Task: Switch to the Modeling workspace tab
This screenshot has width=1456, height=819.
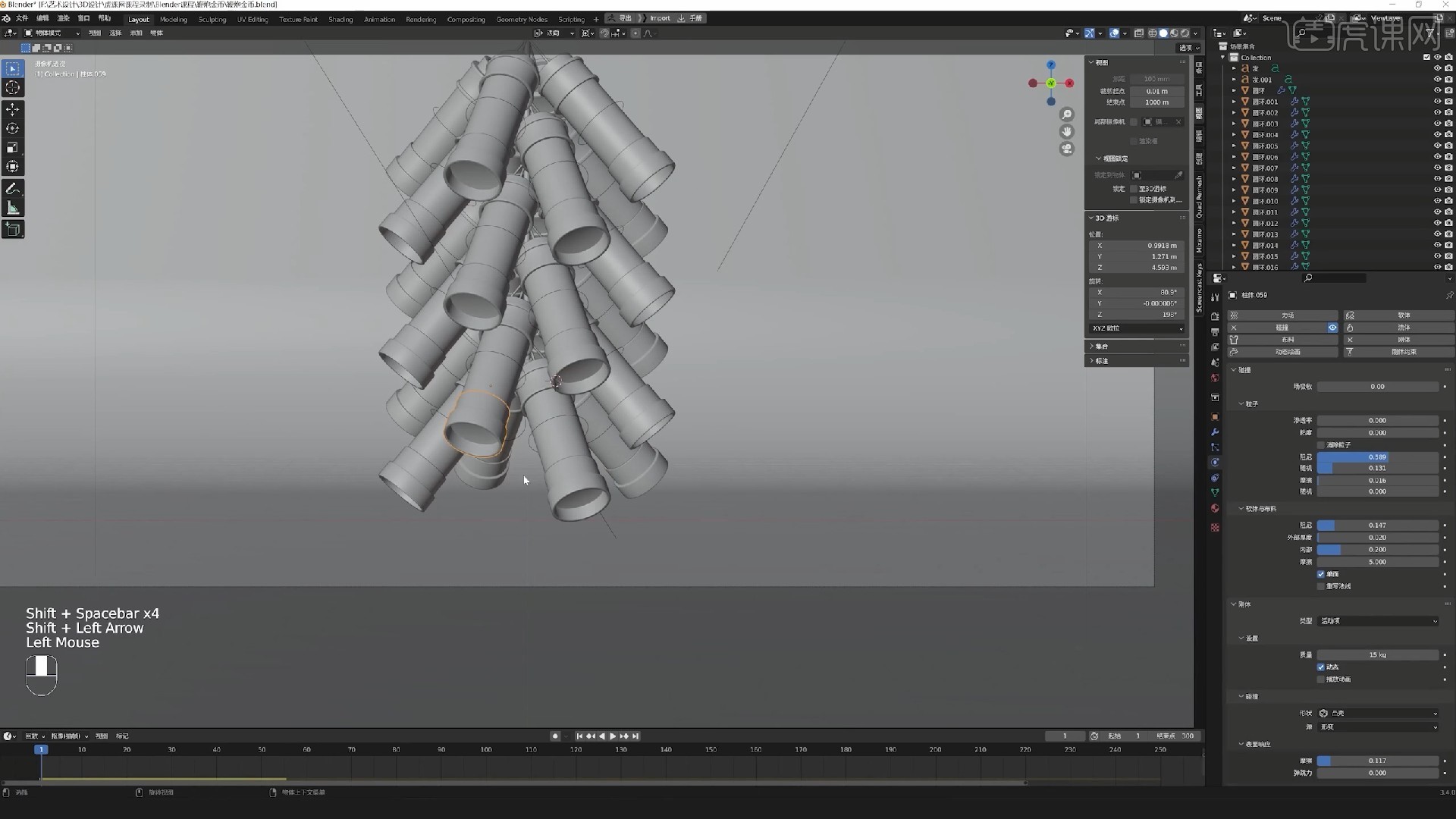Action: coord(174,20)
